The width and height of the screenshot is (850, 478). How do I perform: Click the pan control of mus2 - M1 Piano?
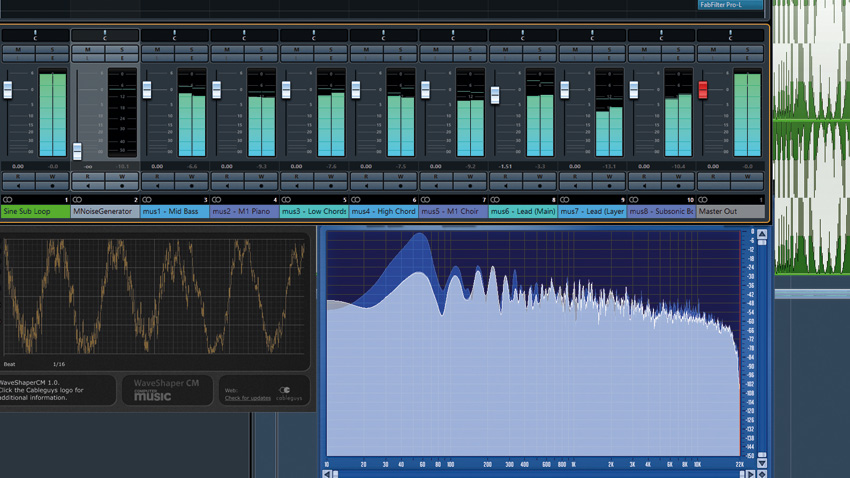click(244, 36)
